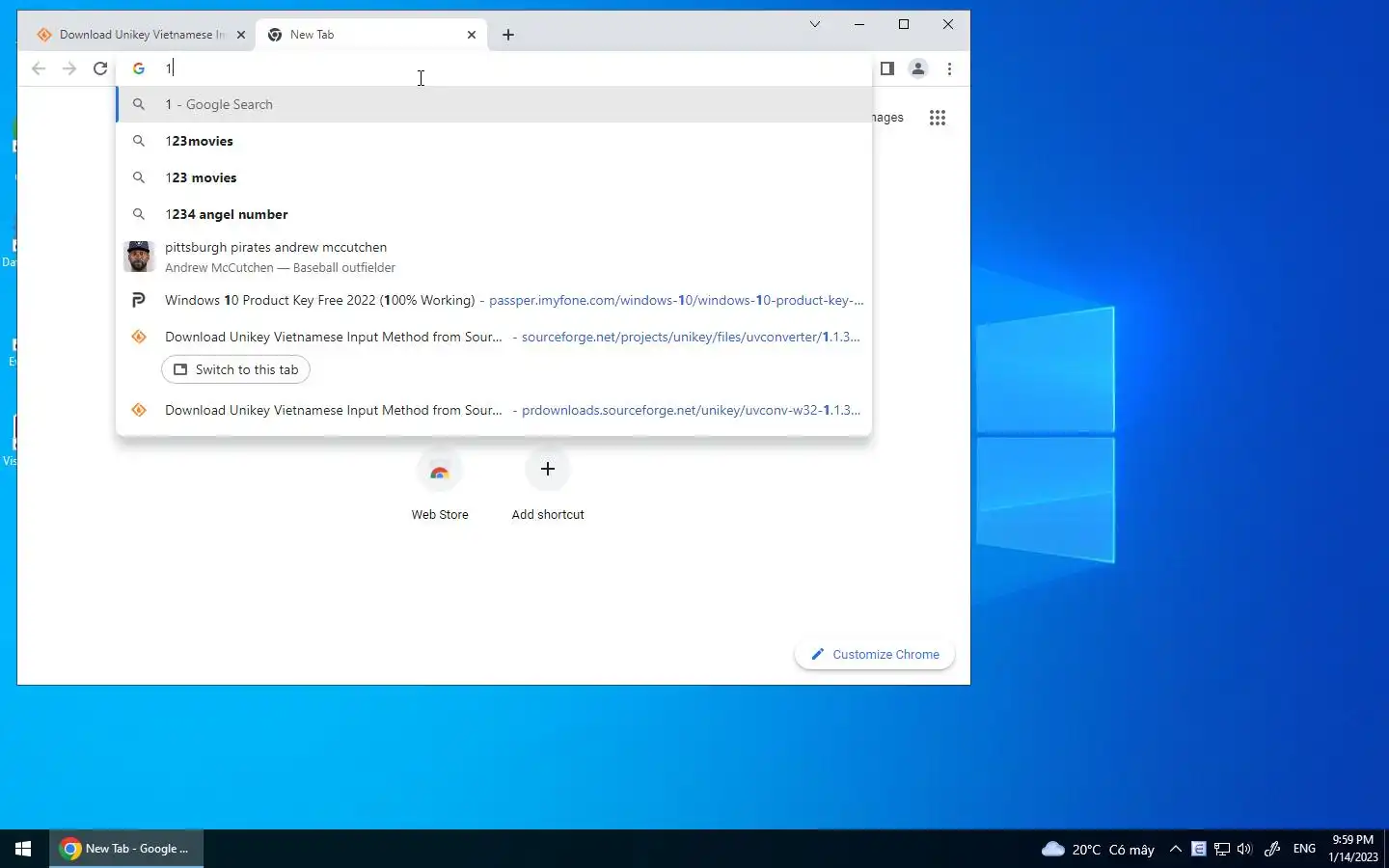Expand the tab search chevron

815,24
